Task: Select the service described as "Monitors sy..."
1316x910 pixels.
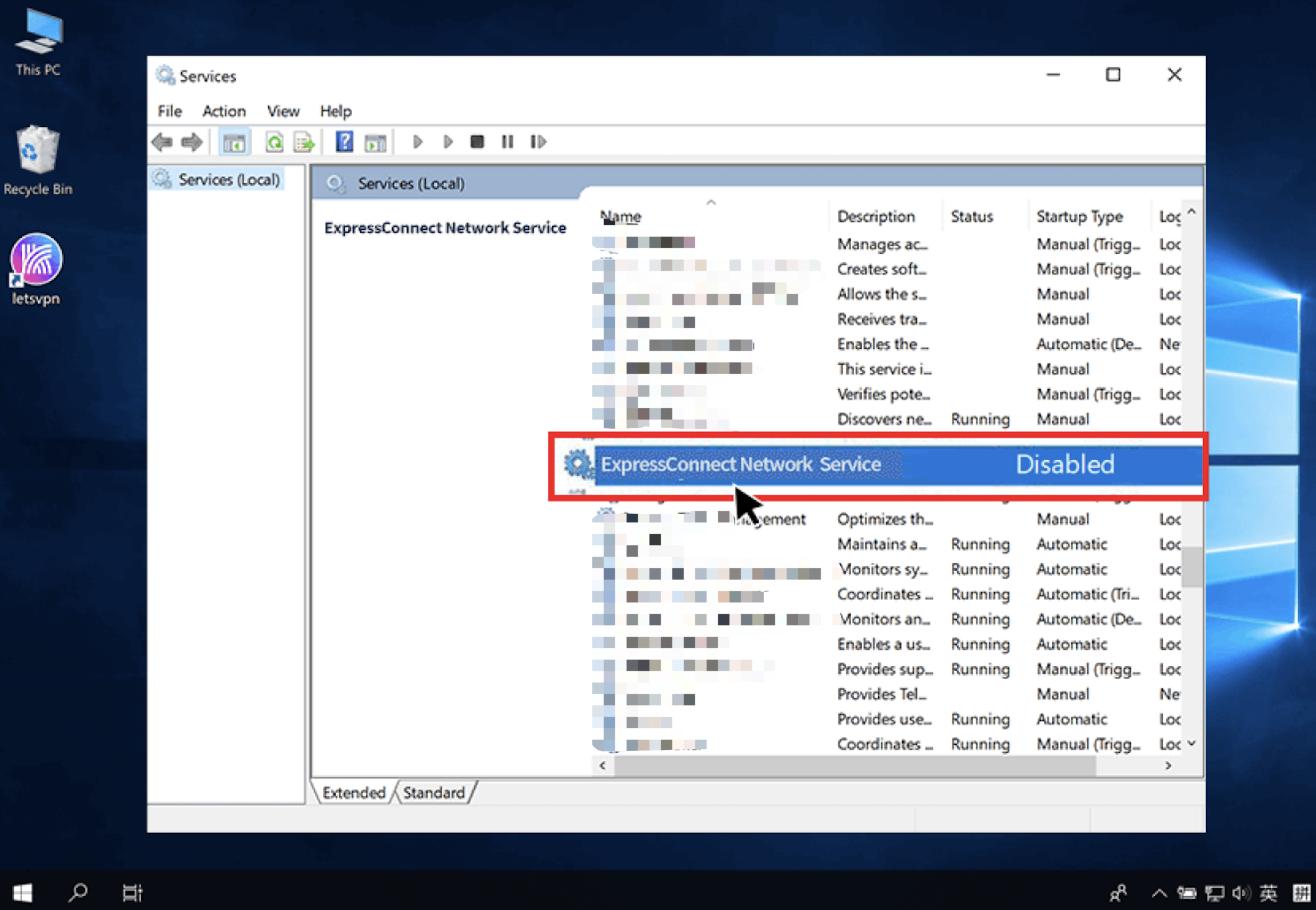Action: pos(886,569)
